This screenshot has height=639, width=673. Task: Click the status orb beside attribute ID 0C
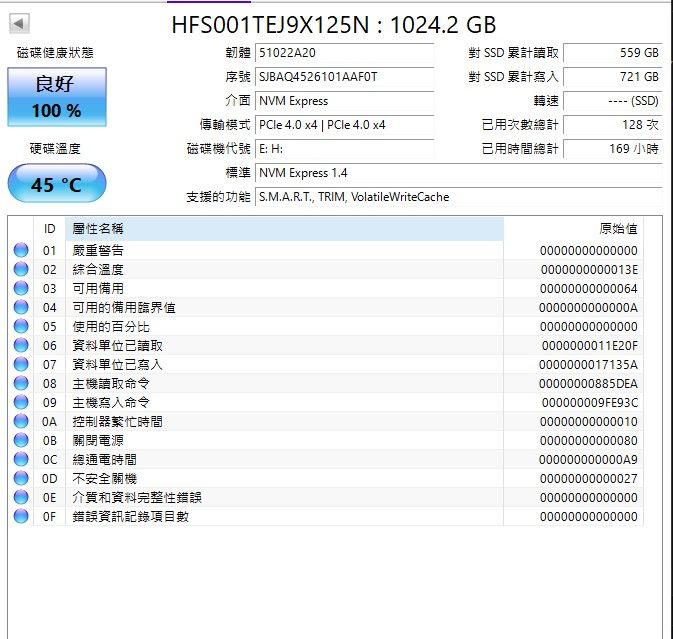click(21, 459)
